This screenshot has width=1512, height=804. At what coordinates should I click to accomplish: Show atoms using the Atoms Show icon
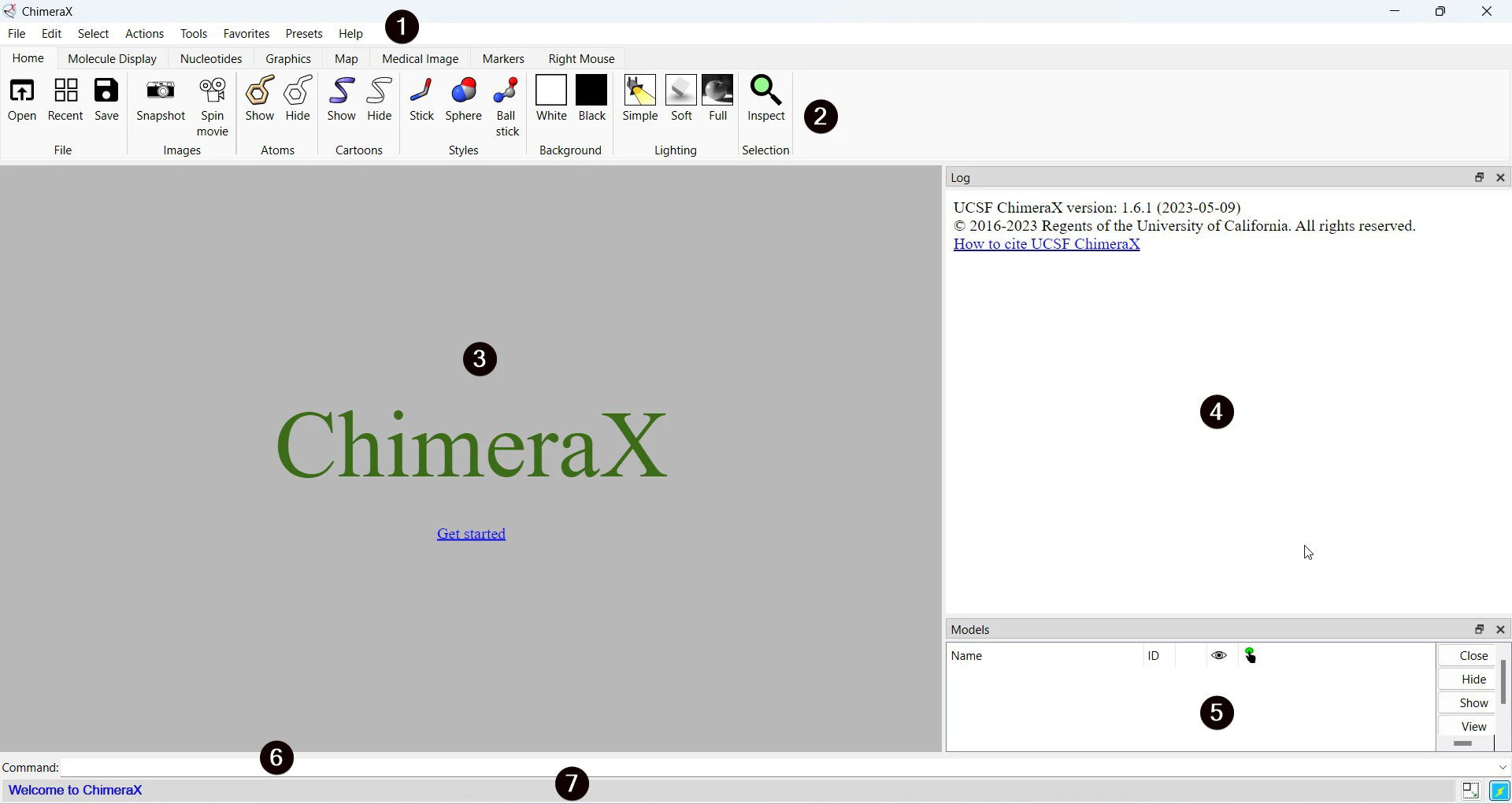pos(259,99)
